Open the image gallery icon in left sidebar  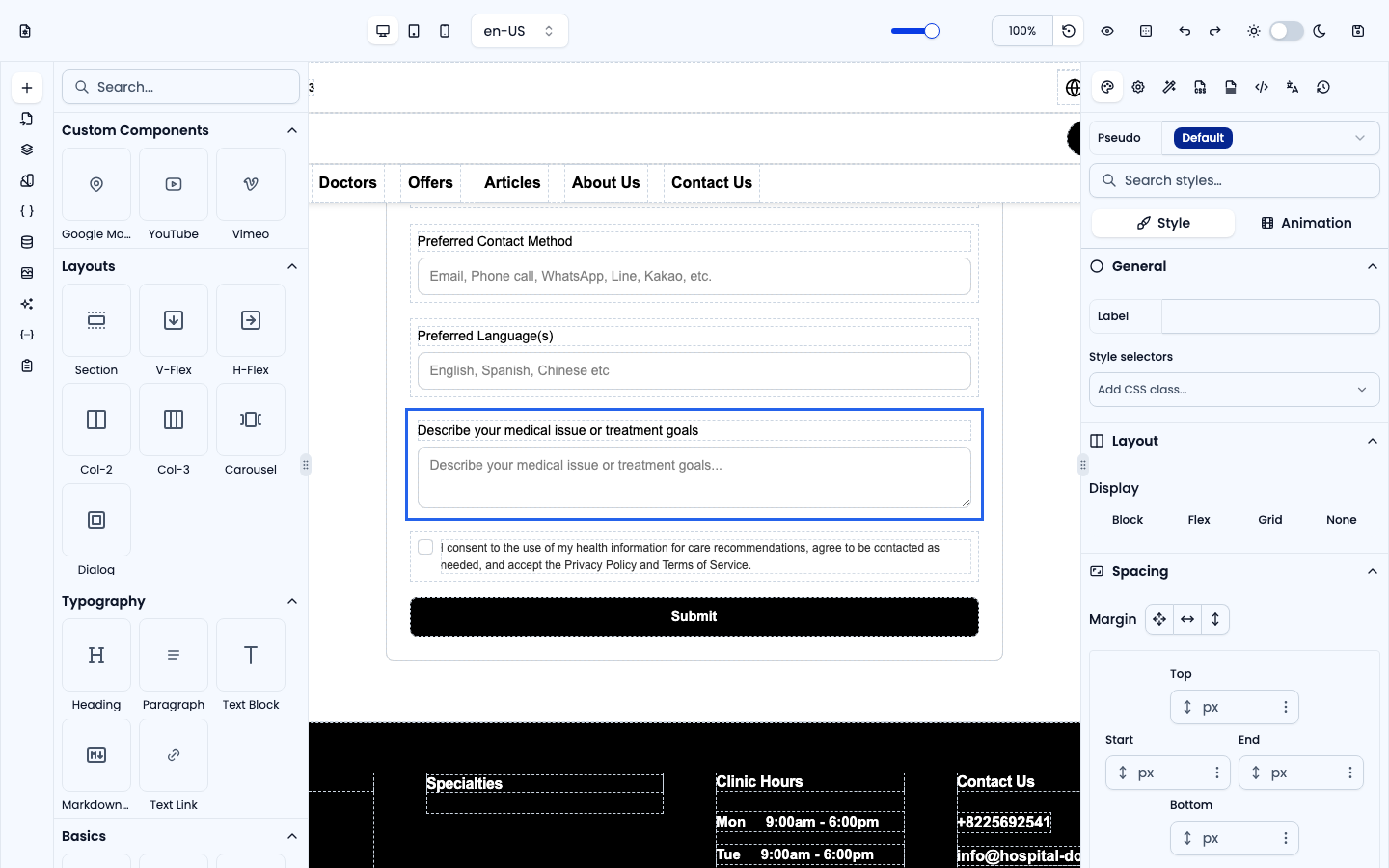[27, 273]
